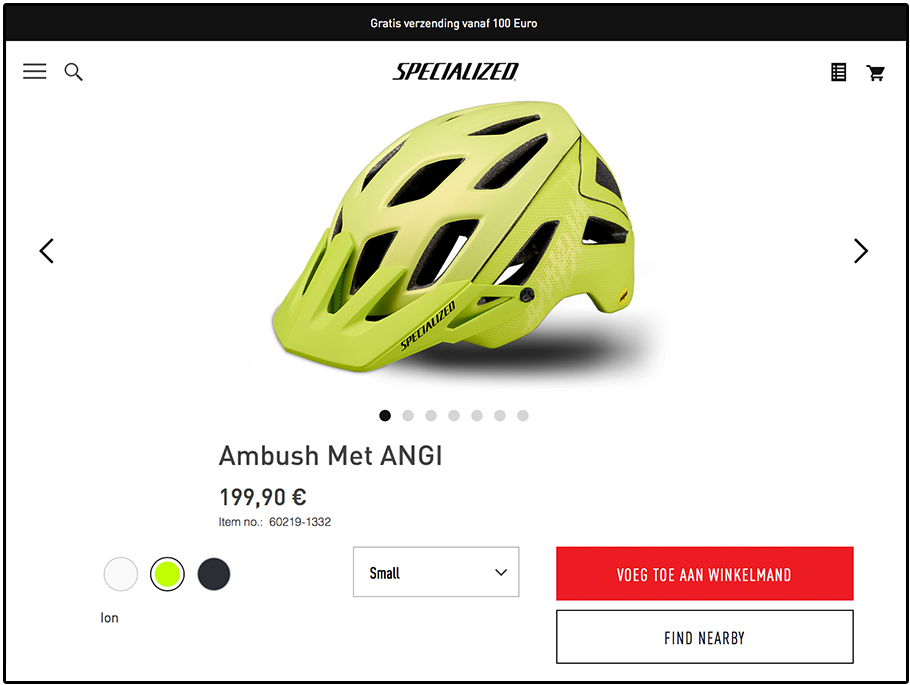Screen dimensions: 910x685
Task: Select the white helmet color
Action: click(x=121, y=574)
